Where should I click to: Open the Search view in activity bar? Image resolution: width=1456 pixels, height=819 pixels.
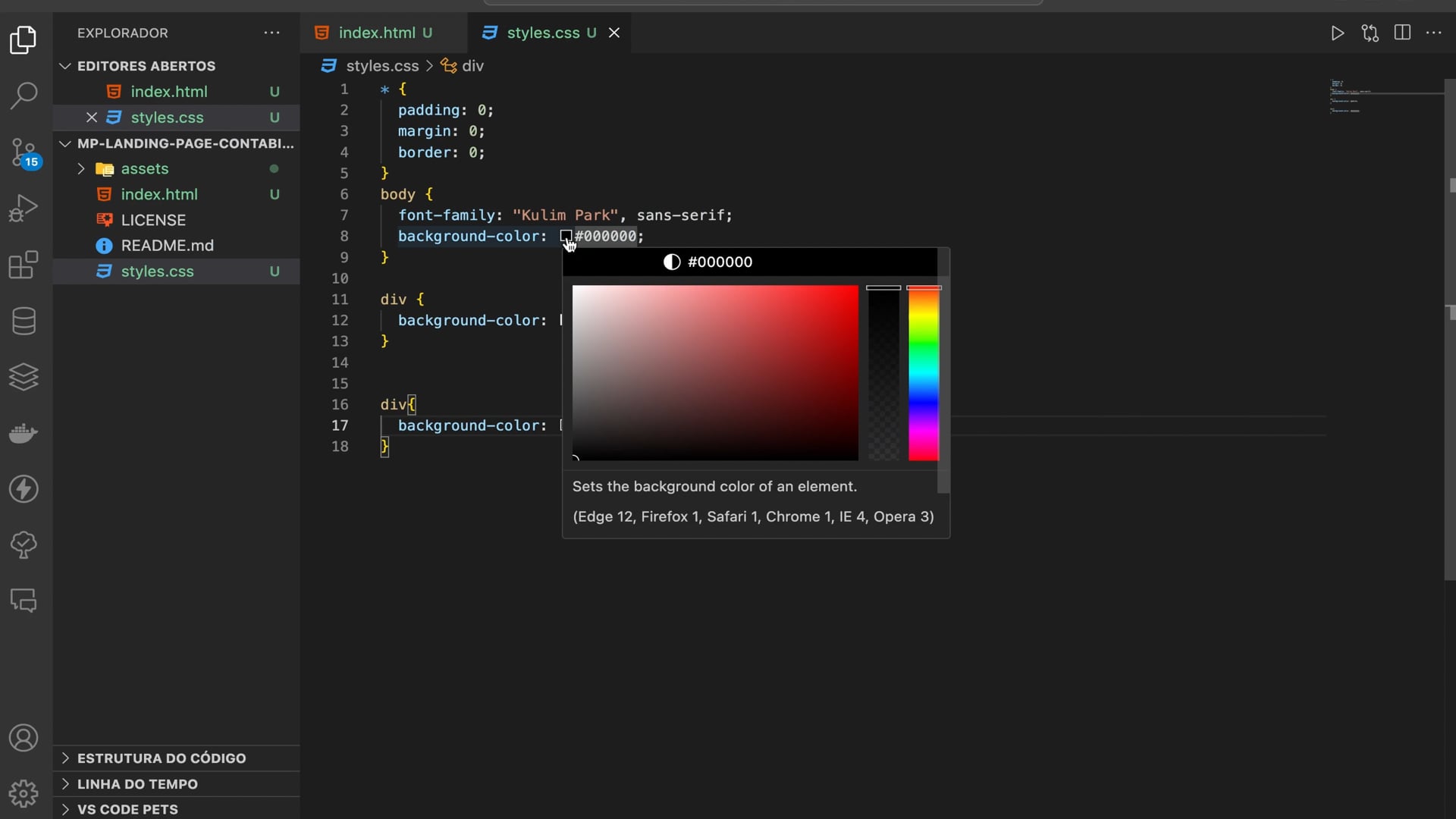24,96
